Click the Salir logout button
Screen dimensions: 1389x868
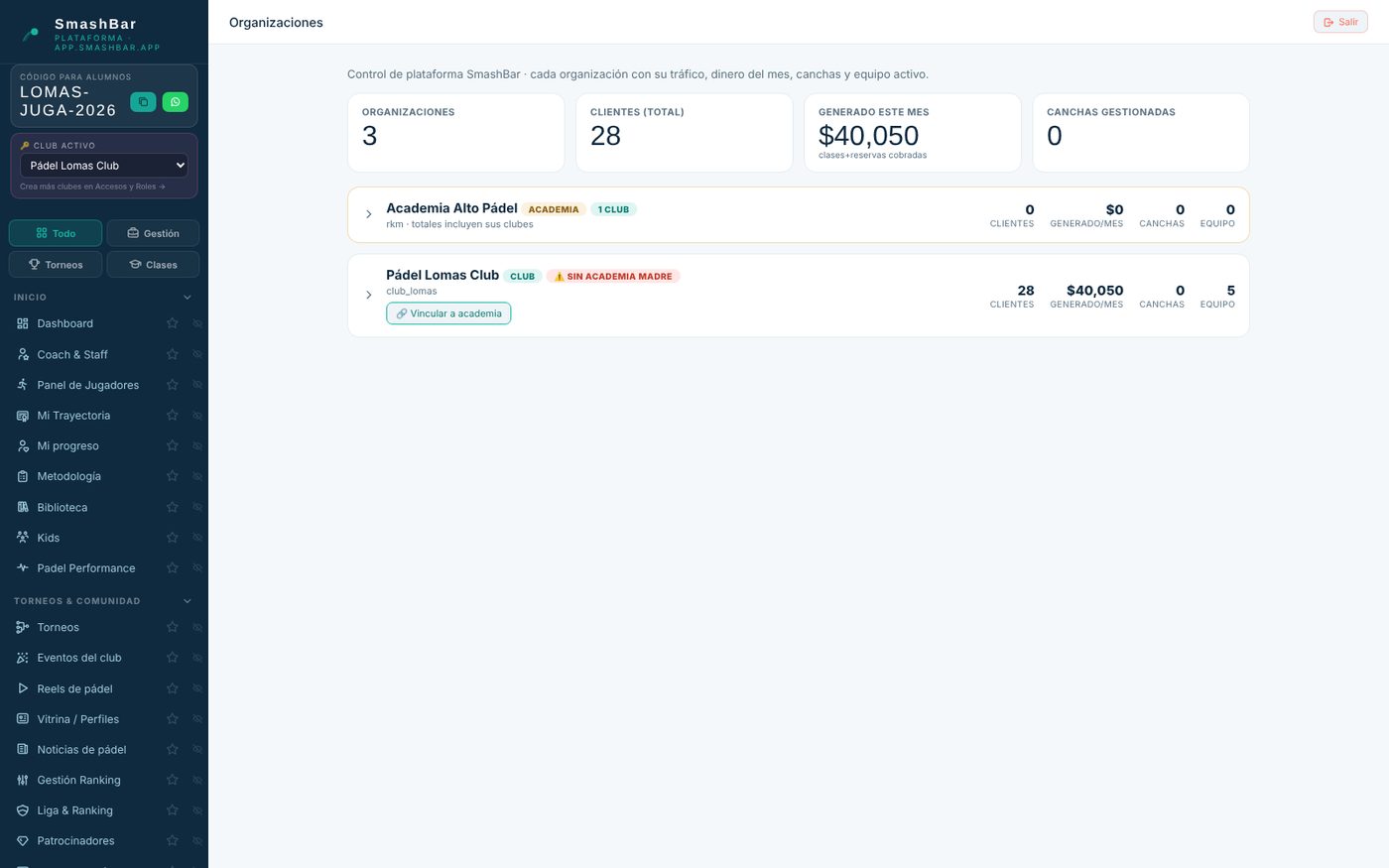point(1340,22)
